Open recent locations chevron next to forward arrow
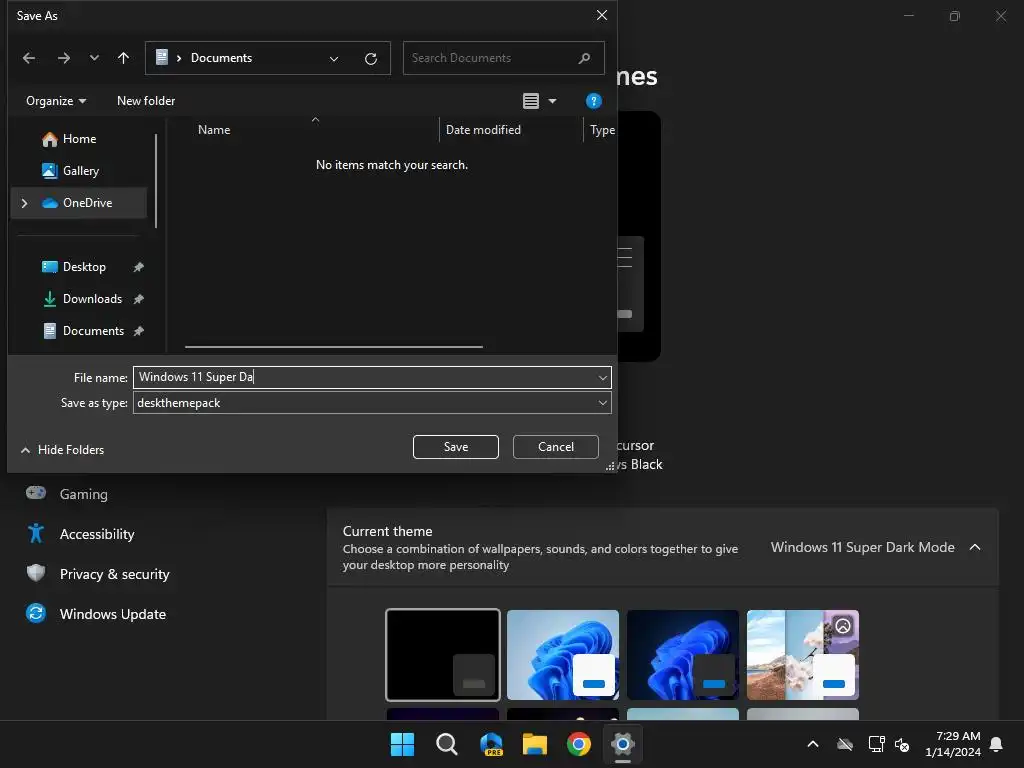The height and width of the screenshot is (768, 1024). point(94,58)
